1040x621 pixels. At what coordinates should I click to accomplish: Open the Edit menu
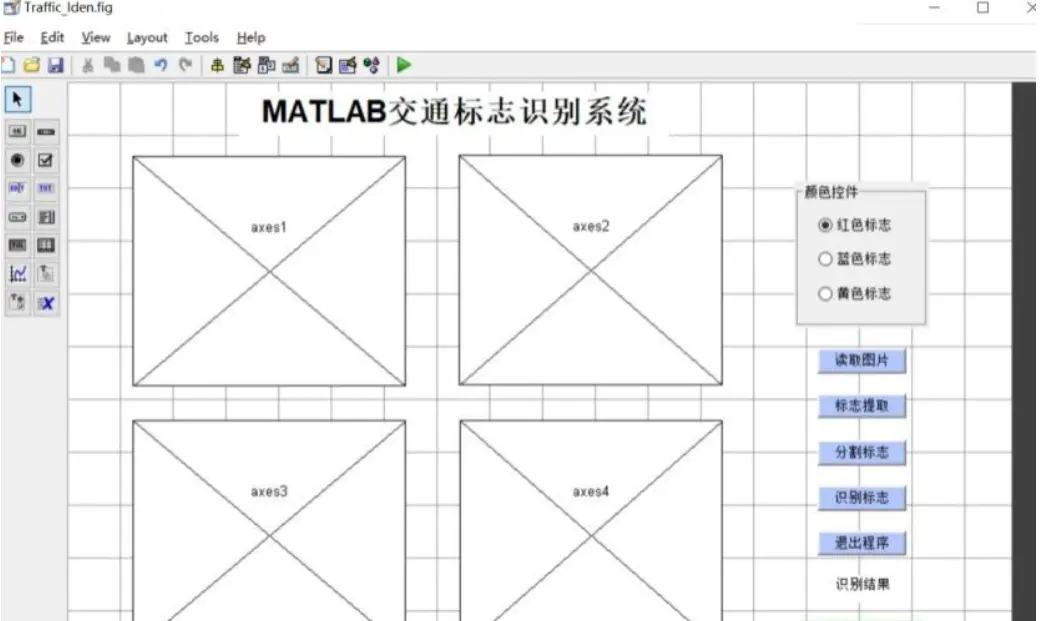52,38
